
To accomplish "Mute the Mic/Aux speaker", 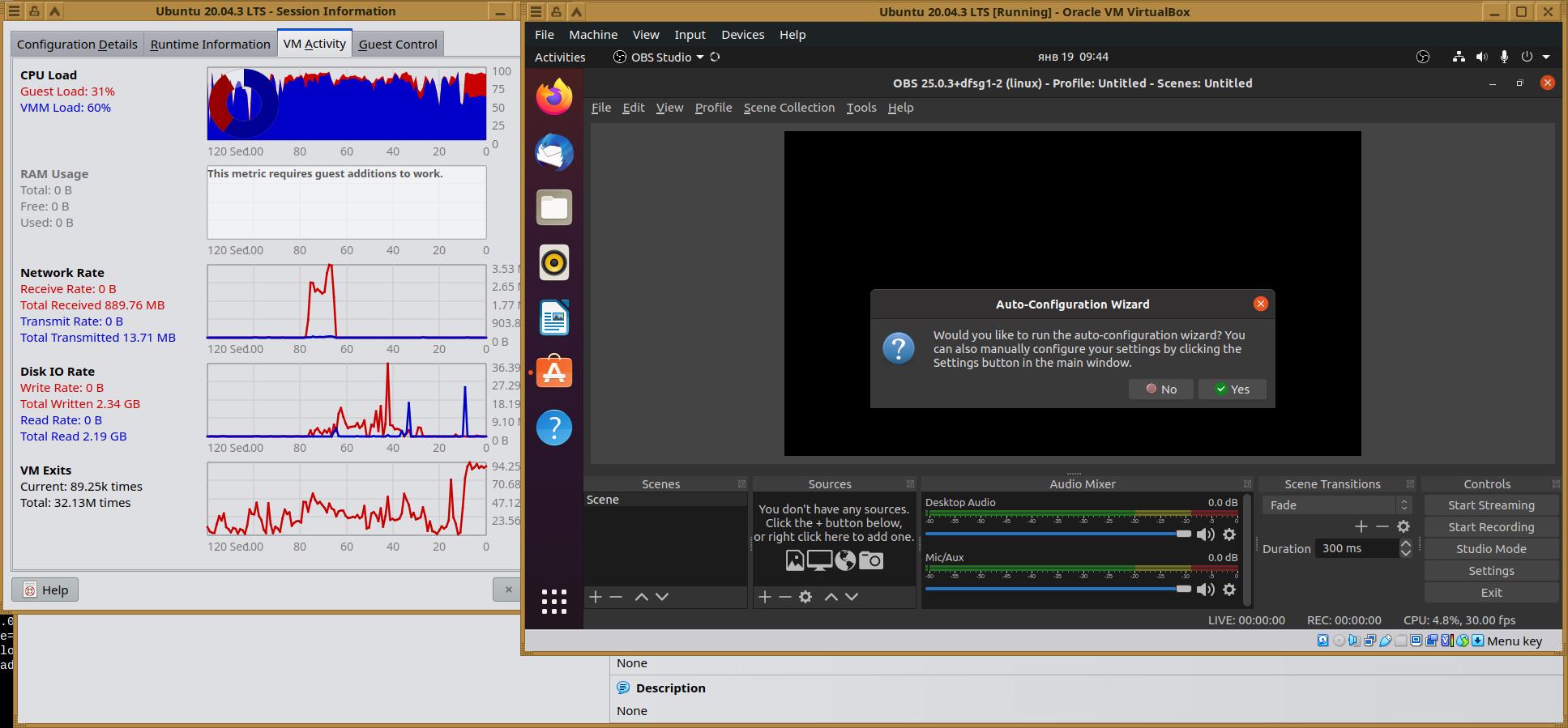I will pyautogui.click(x=1206, y=590).
